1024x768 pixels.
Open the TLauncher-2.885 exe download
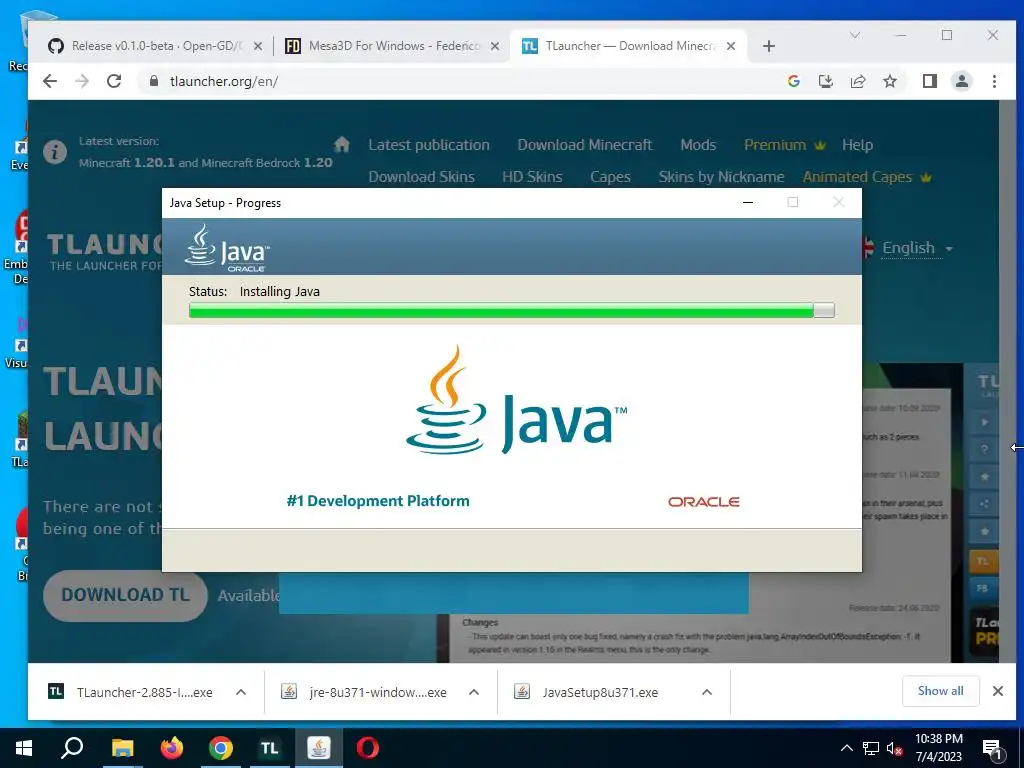[x=131, y=692]
